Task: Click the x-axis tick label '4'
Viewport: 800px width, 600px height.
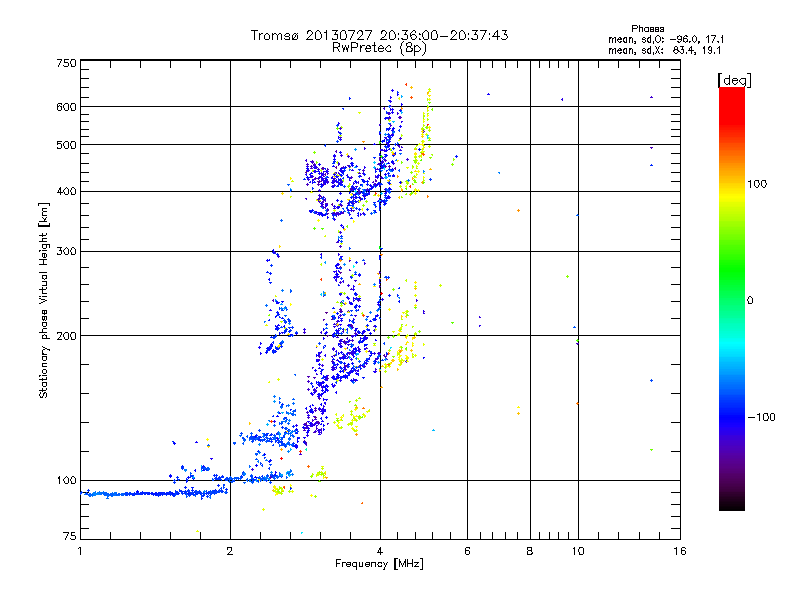Action: (x=380, y=551)
